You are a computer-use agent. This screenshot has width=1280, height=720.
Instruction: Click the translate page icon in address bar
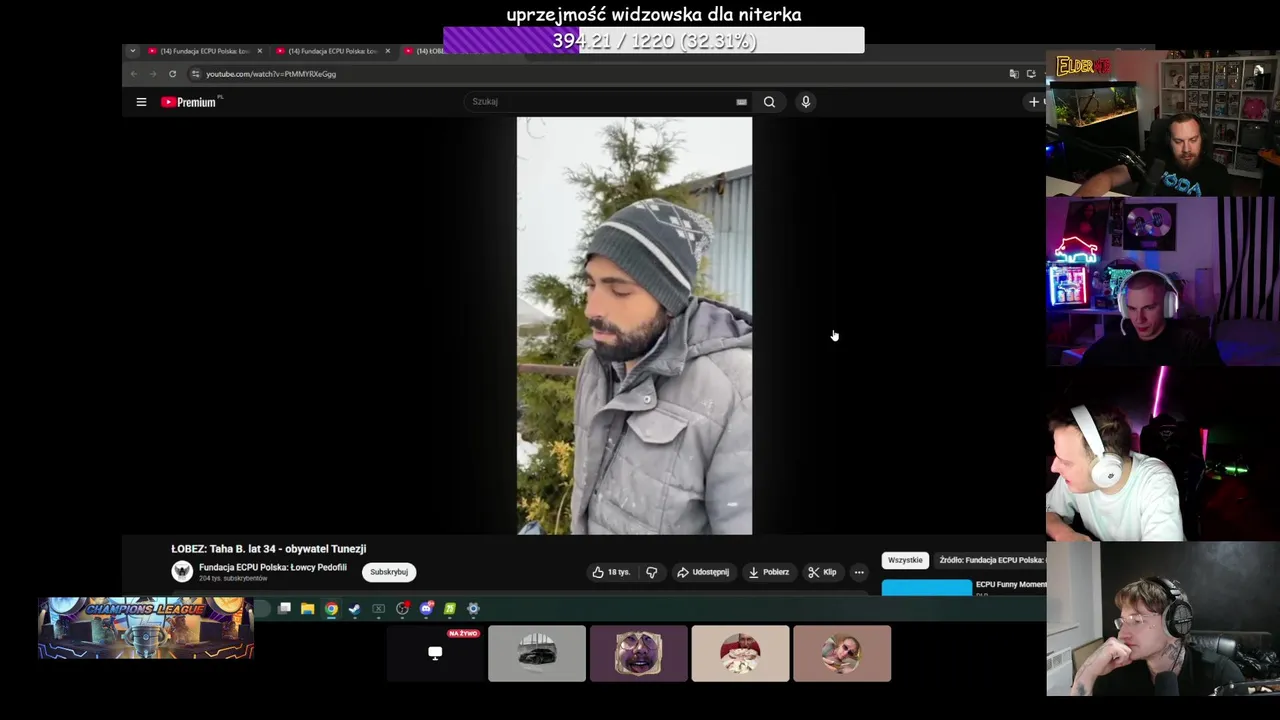[x=1014, y=74]
